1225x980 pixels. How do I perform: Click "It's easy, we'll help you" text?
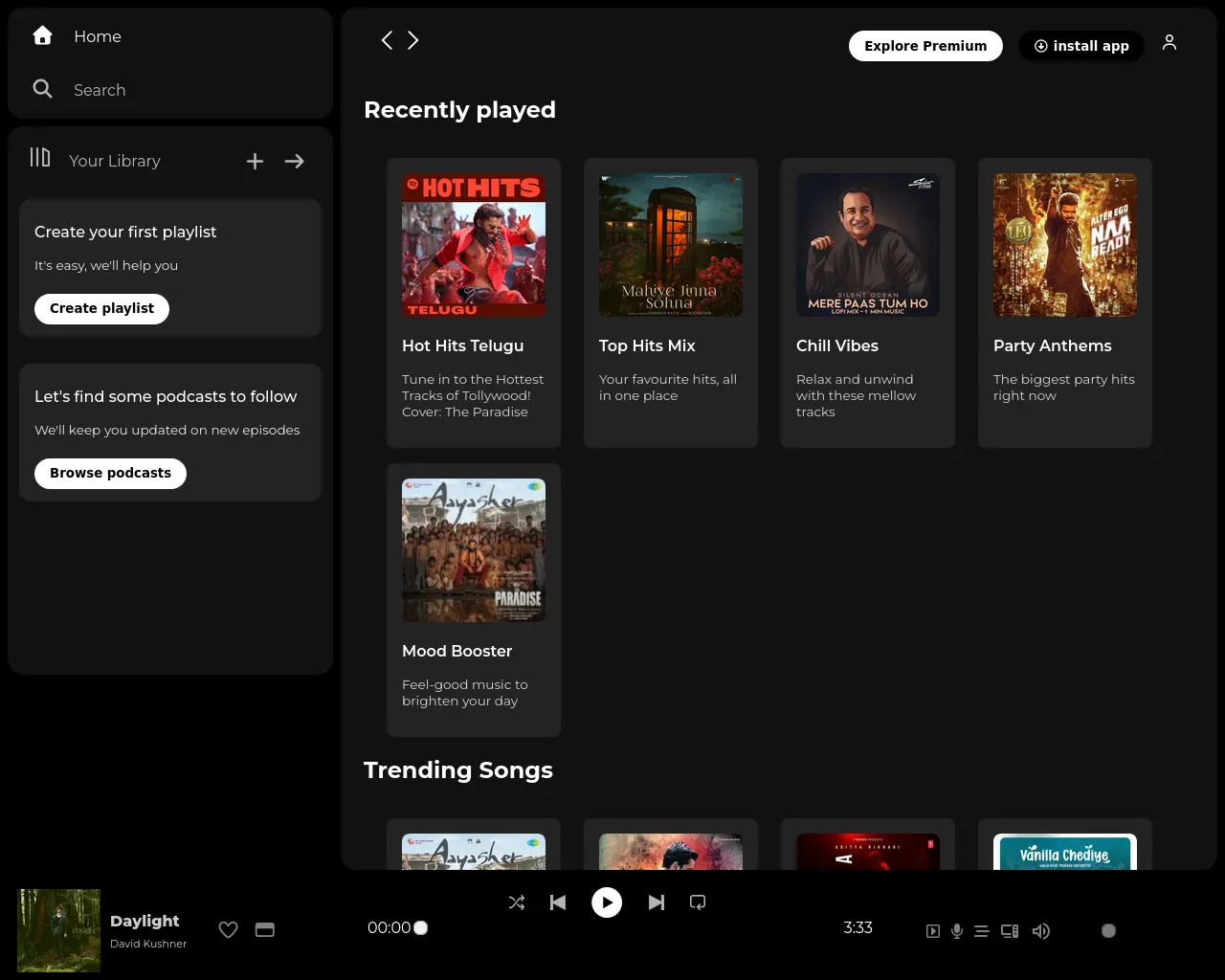click(x=106, y=265)
